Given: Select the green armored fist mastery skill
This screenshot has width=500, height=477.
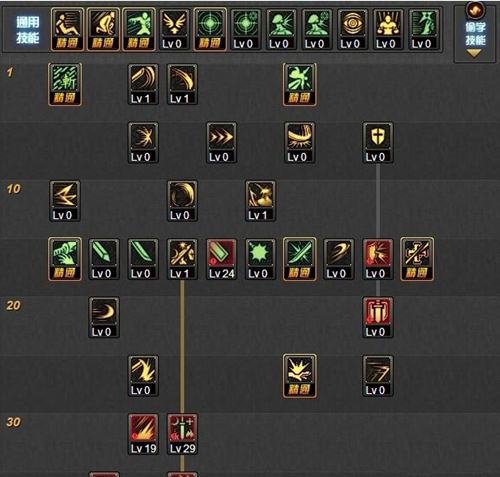Looking at the screenshot, I should tap(65, 259).
